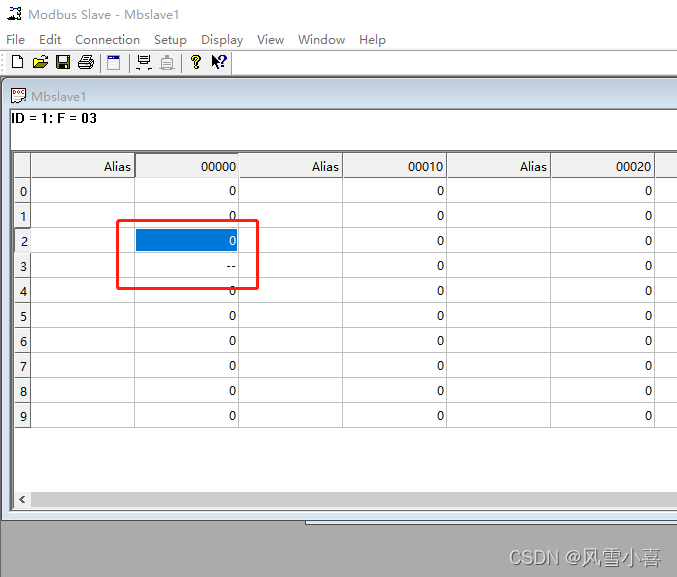Screen dimensions: 677x577
Task: Click the context help arrow icon
Action: coord(219,62)
